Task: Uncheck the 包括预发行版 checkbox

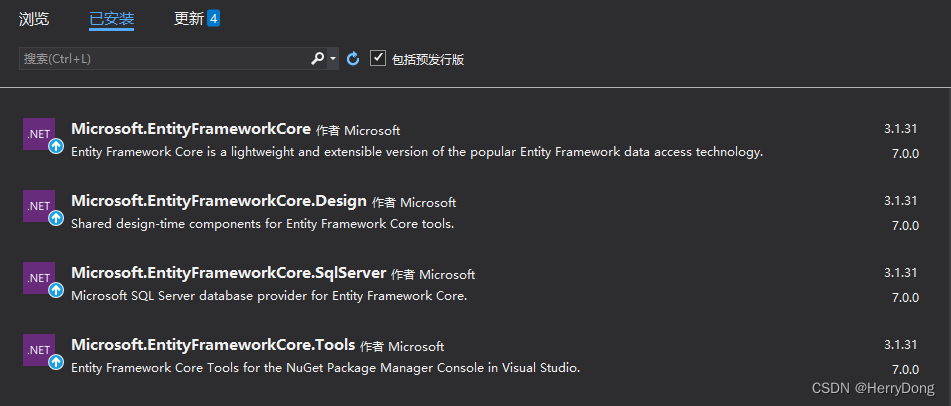Action: click(378, 58)
